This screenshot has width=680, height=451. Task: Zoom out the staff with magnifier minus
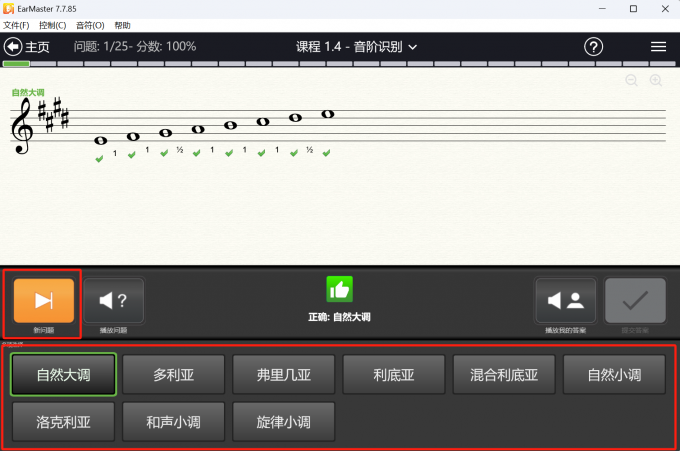pyautogui.click(x=631, y=80)
